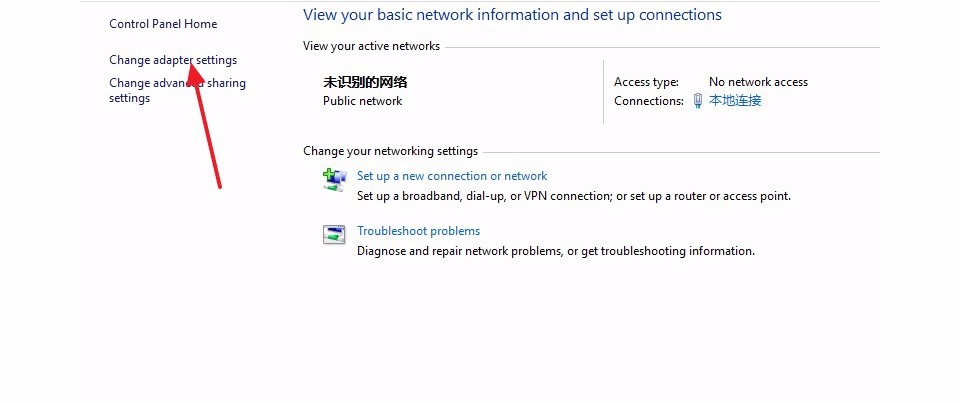The height and width of the screenshot is (403, 960).
Task: Click the red arrow annotation
Action: (204, 122)
